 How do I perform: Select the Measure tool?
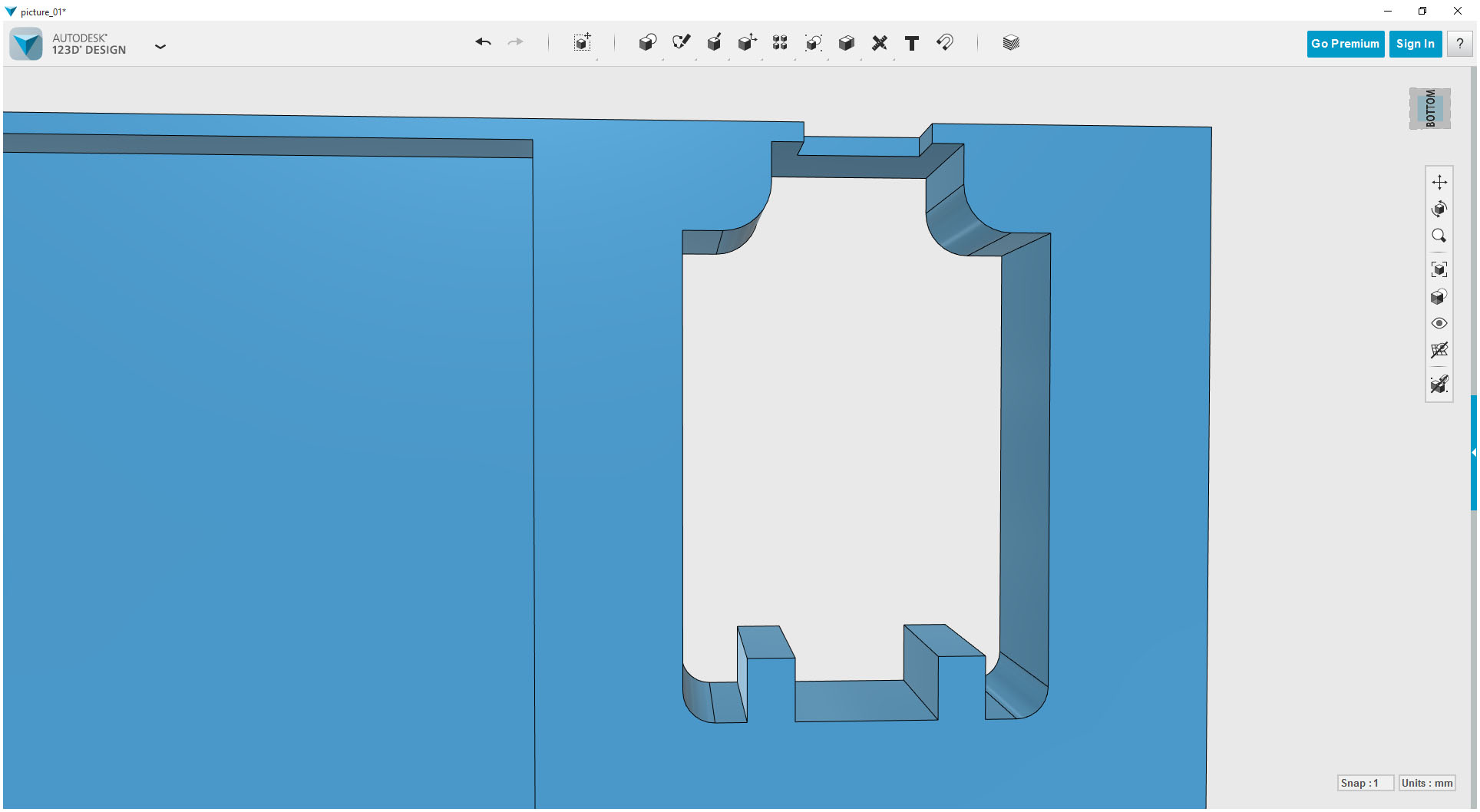coord(879,43)
